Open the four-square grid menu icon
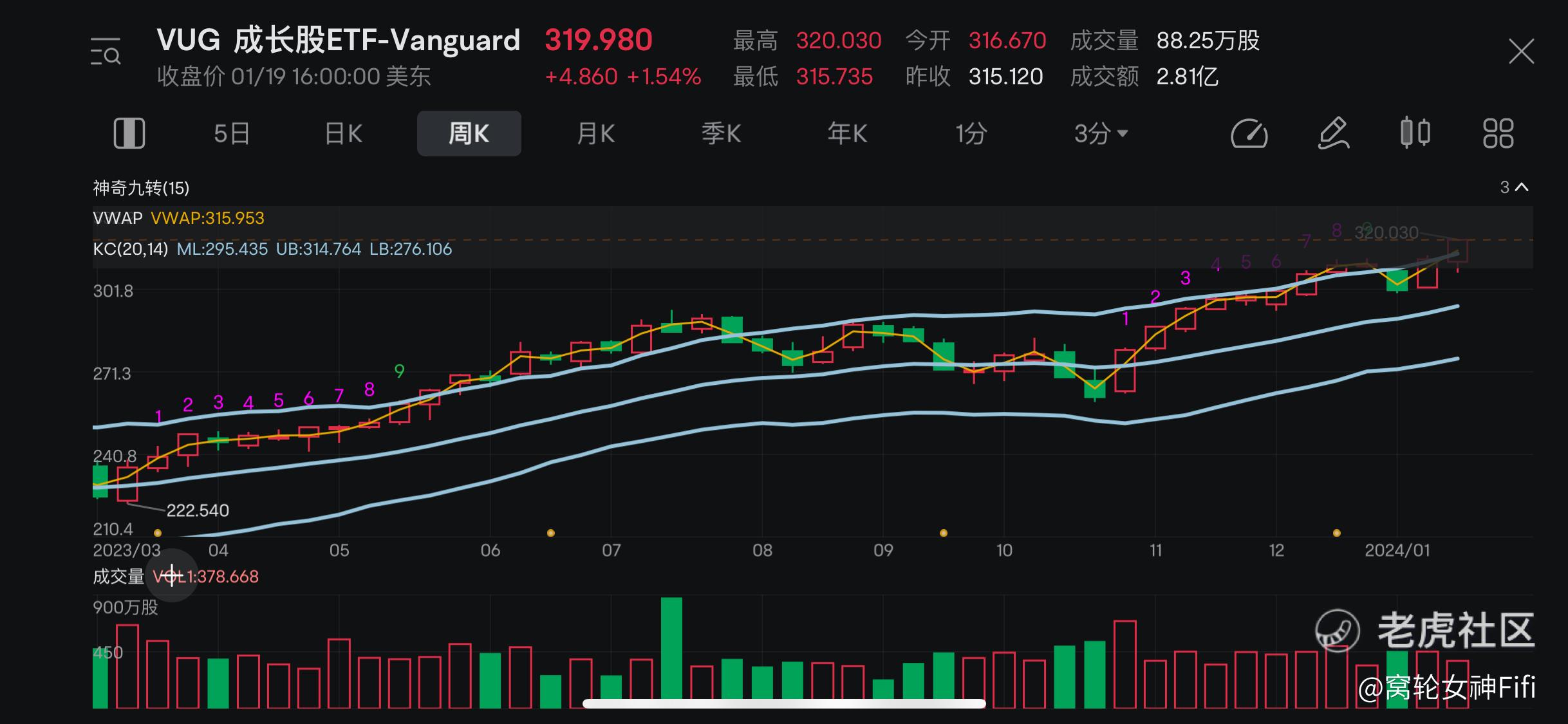 1498,134
